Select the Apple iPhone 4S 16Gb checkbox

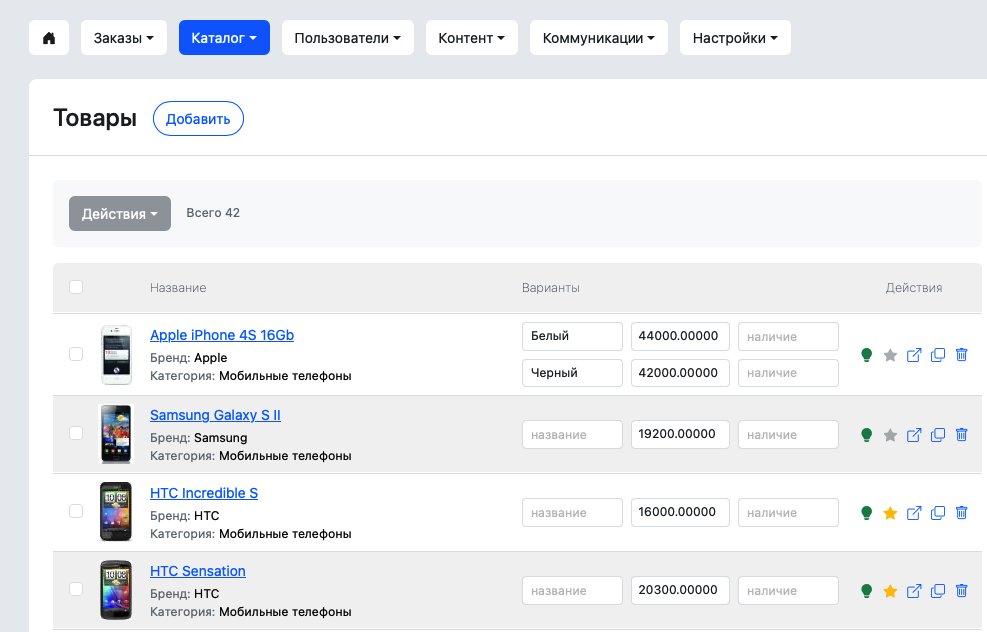tap(76, 354)
